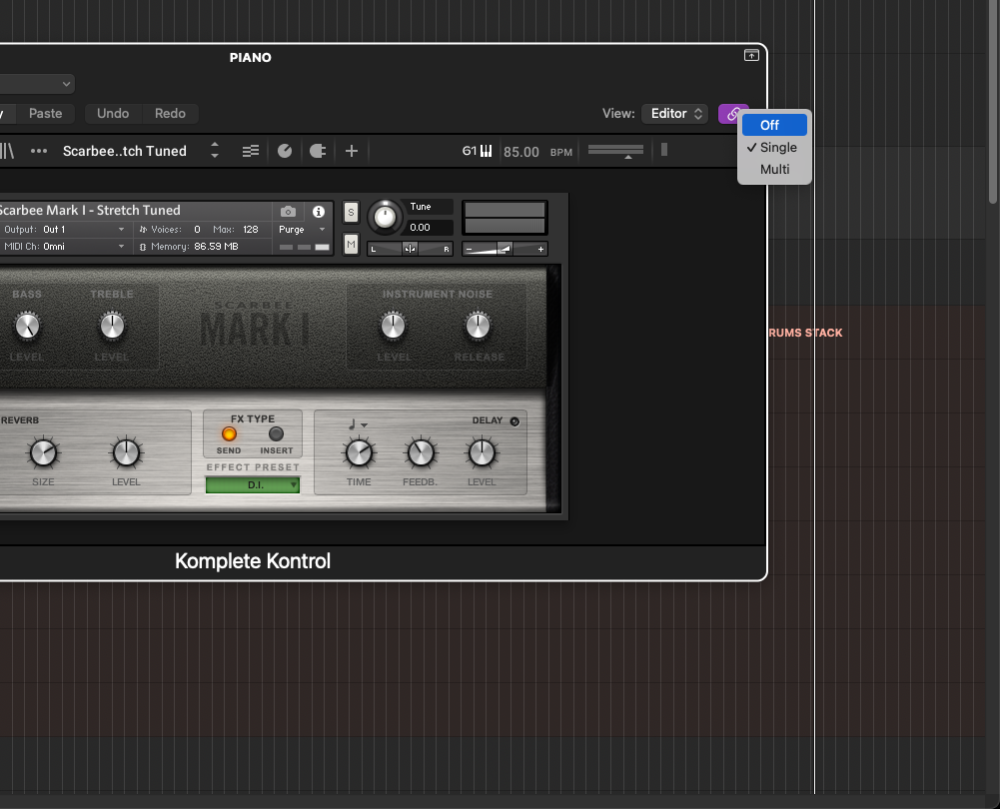Click the instrument info icon
Screen dimensions: 1000x809
click(318, 212)
